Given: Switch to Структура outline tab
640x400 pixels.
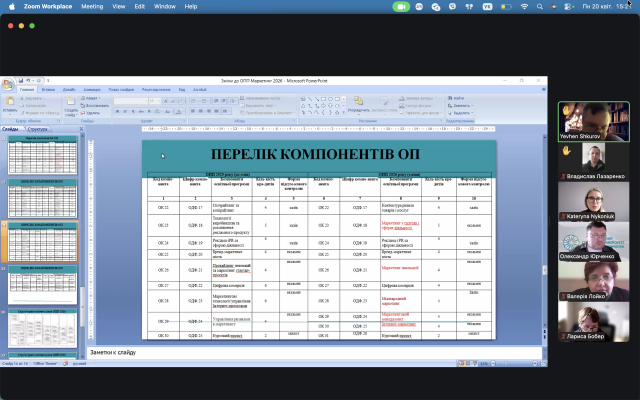Looking at the screenshot, I should click(x=38, y=129).
